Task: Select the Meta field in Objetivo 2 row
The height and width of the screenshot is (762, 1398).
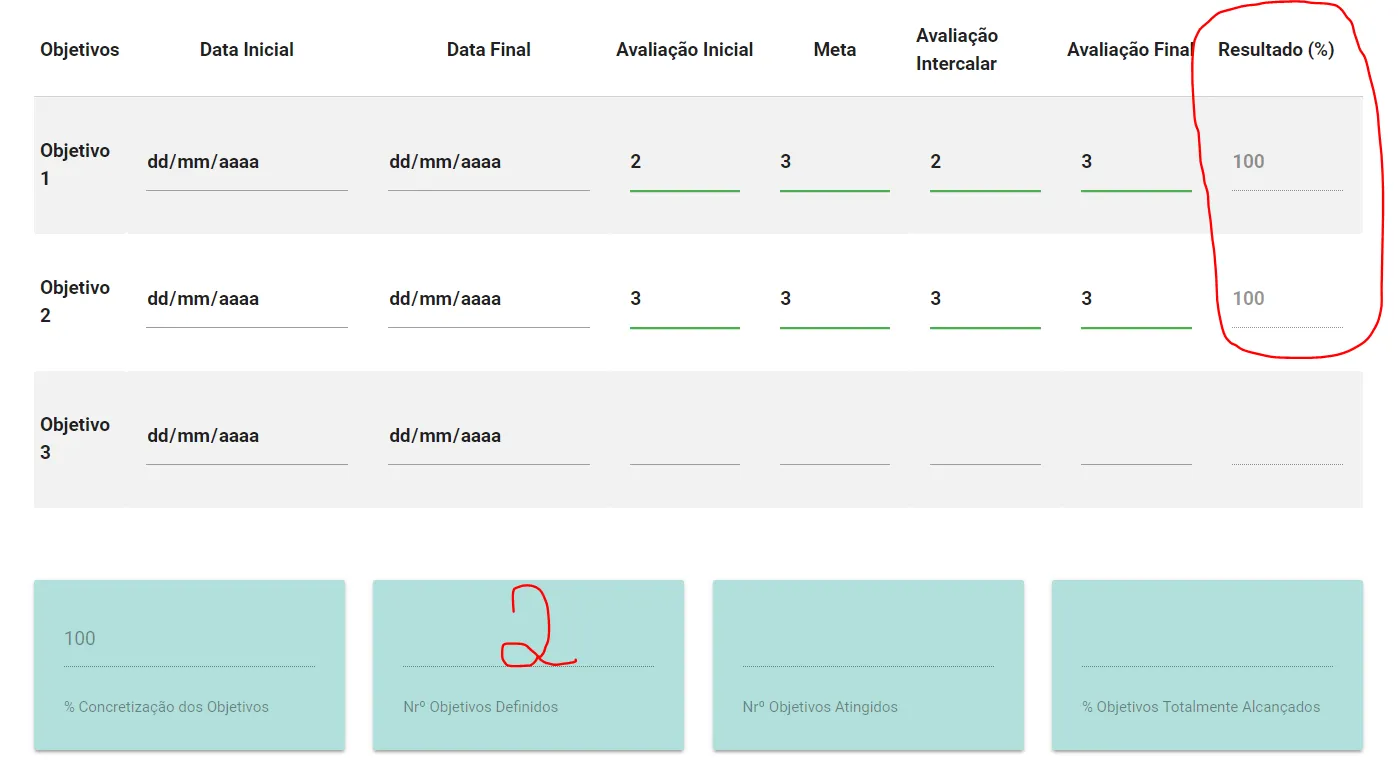Action: [834, 299]
